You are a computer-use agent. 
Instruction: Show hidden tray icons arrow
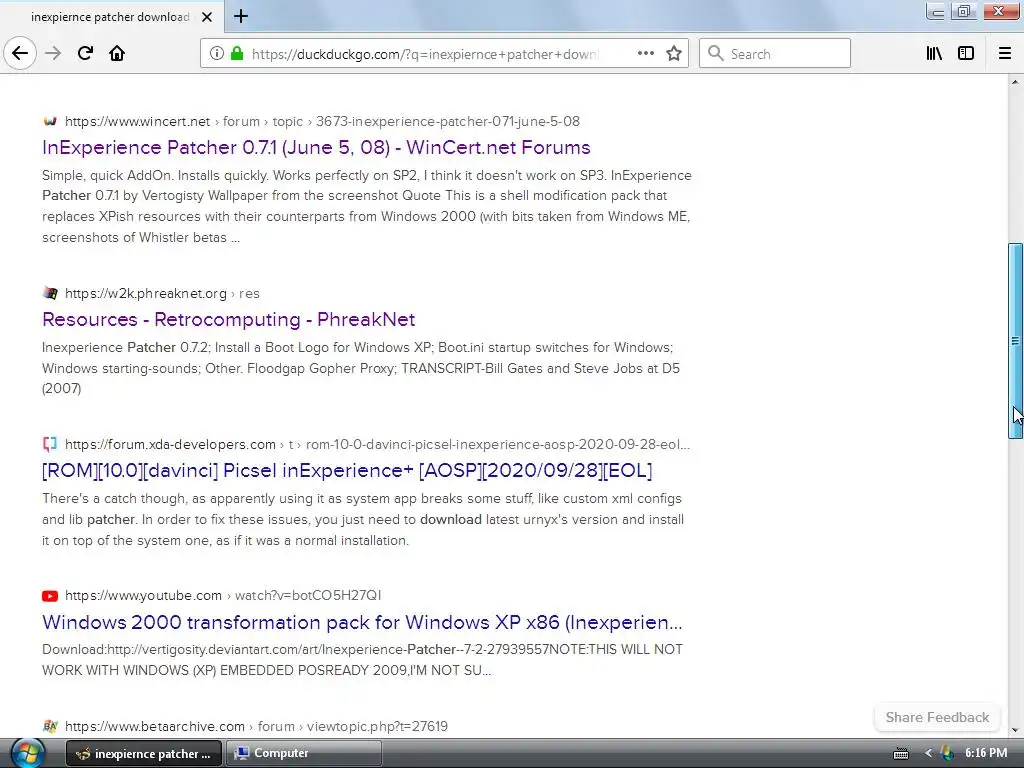[x=928, y=753]
